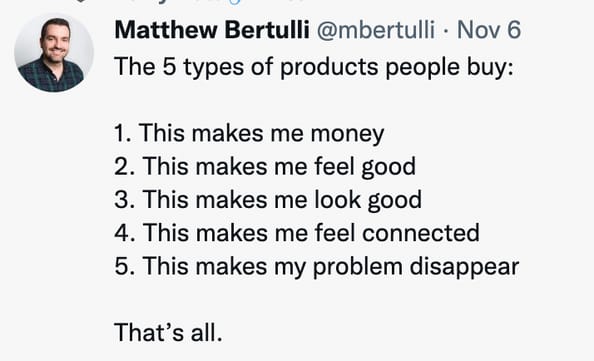The height and width of the screenshot is (361, 594).
Task: Click the "4." list number marker
Action: (125, 233)
